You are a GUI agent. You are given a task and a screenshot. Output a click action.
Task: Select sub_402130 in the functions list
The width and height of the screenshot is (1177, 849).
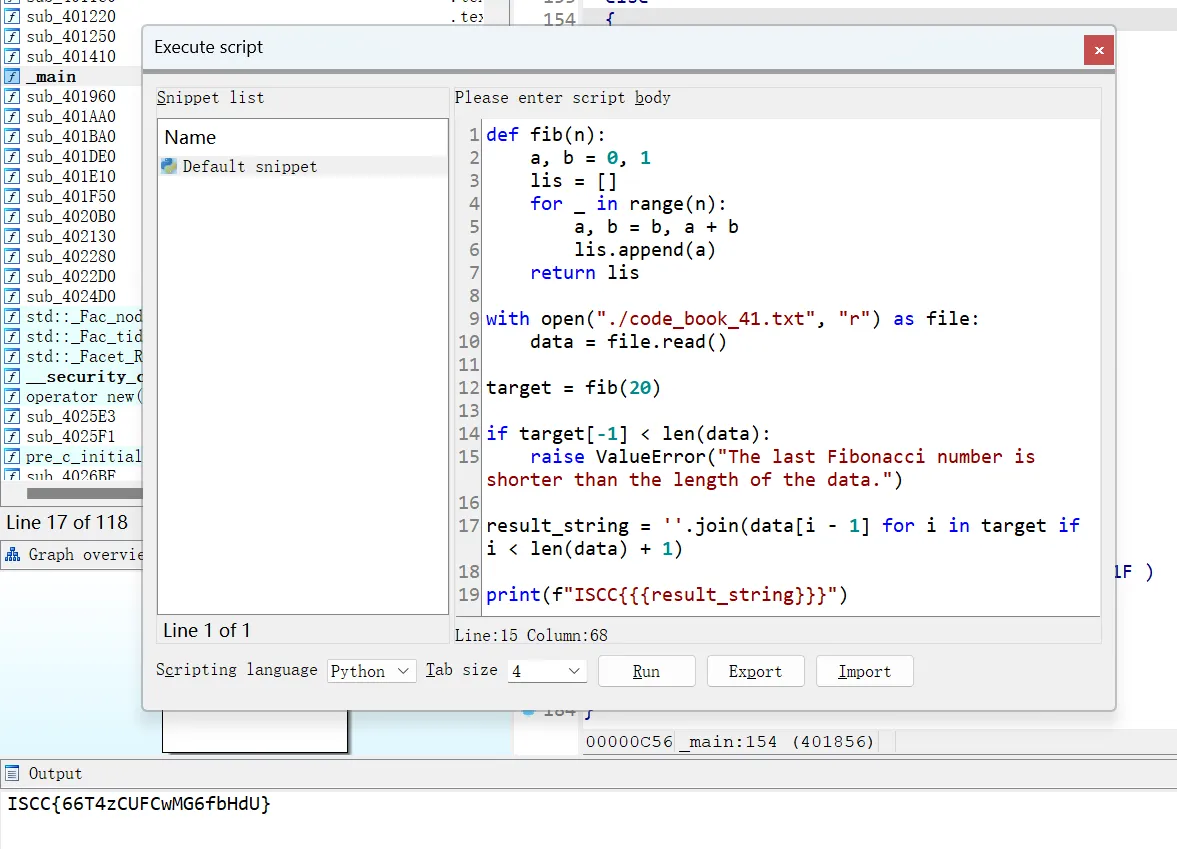pos(71,237)
